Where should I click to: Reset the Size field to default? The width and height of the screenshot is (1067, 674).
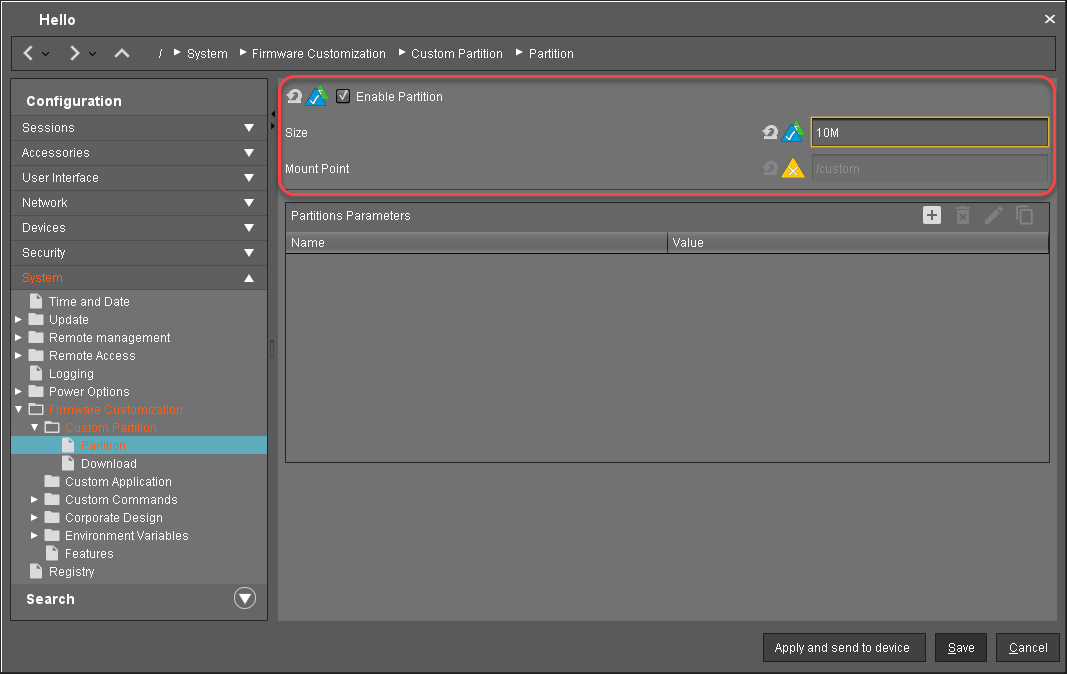(x=769, y=132)
